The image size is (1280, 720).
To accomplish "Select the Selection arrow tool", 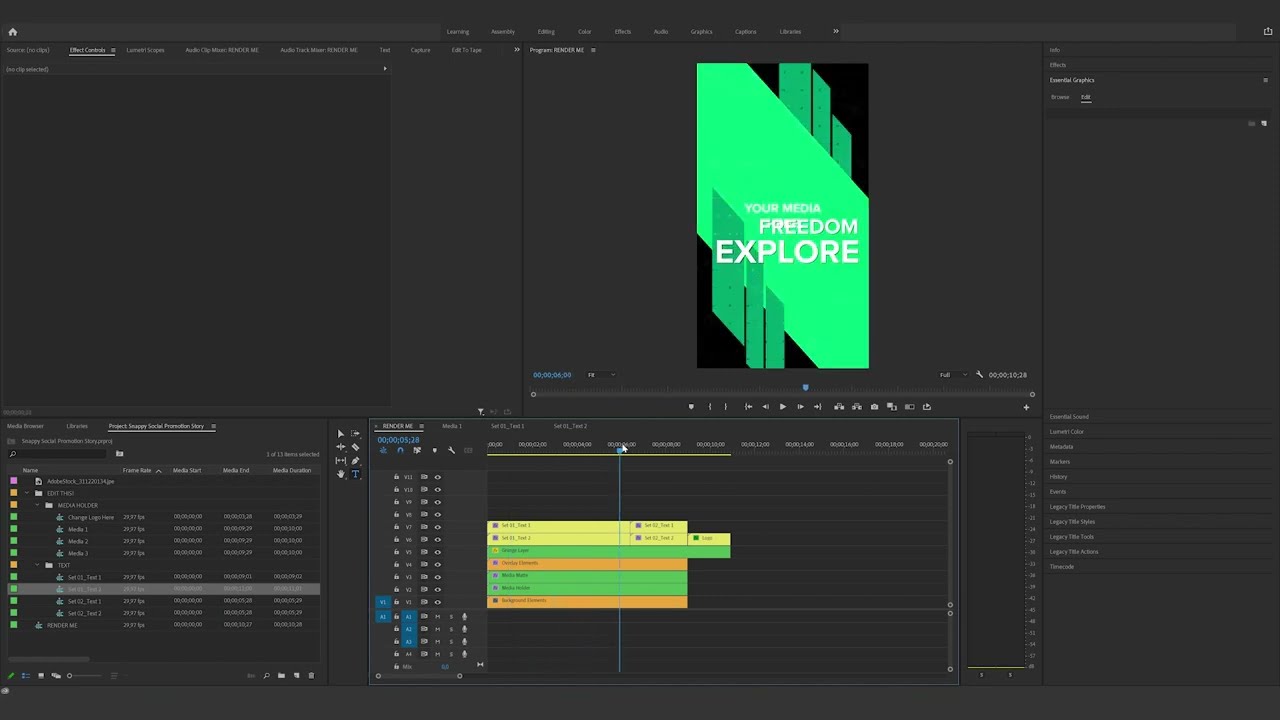I will (x=341, y=434).
